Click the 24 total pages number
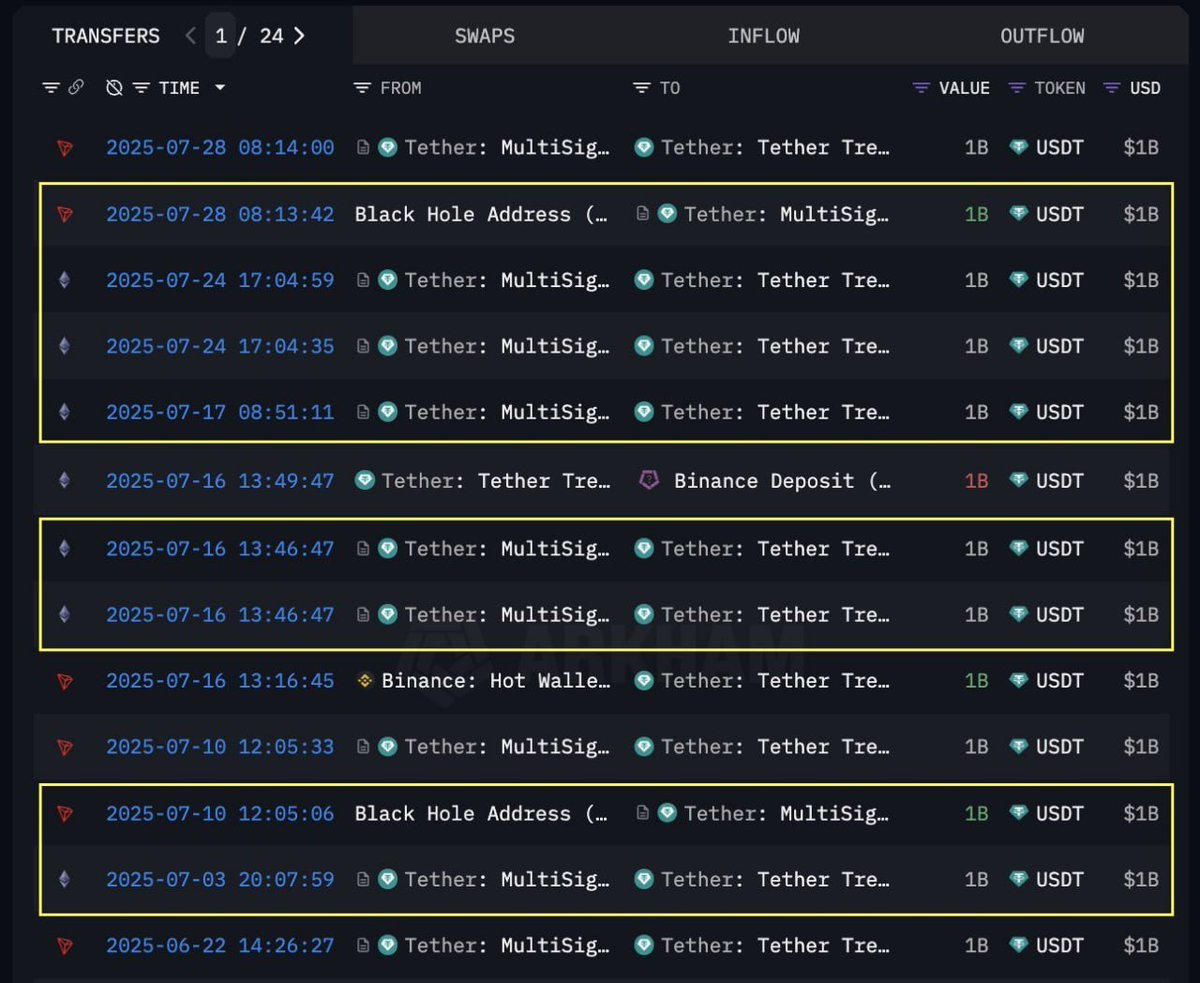This screenshot has height=983, width=1200. 271,36
